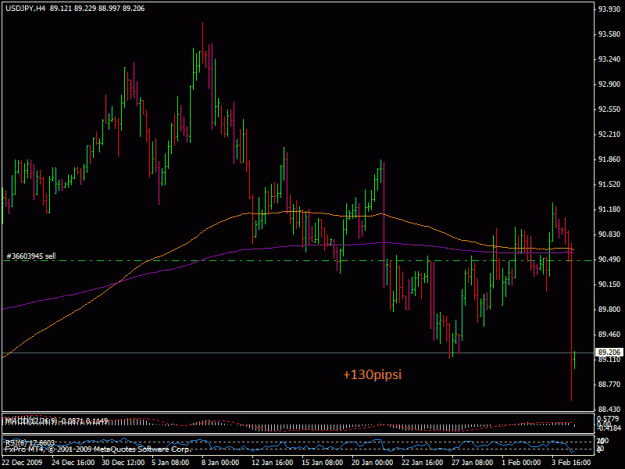Image resolution: width=625 pixels, height=469 pixels.
Task: Click the '24 Dec 16:00' time axis label
Action: click(73, 462)
